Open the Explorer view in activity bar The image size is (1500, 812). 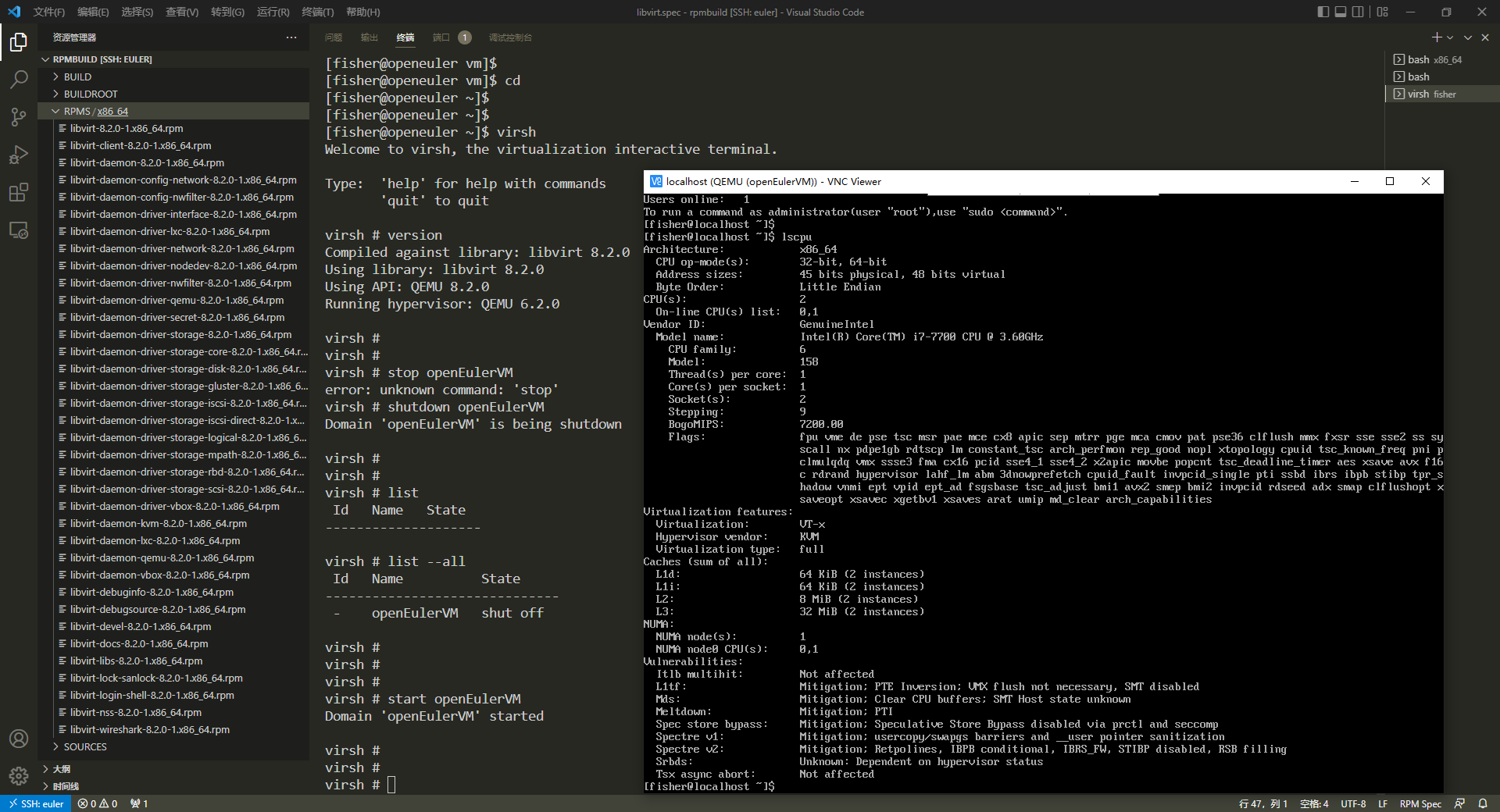(x=19, y=41)
